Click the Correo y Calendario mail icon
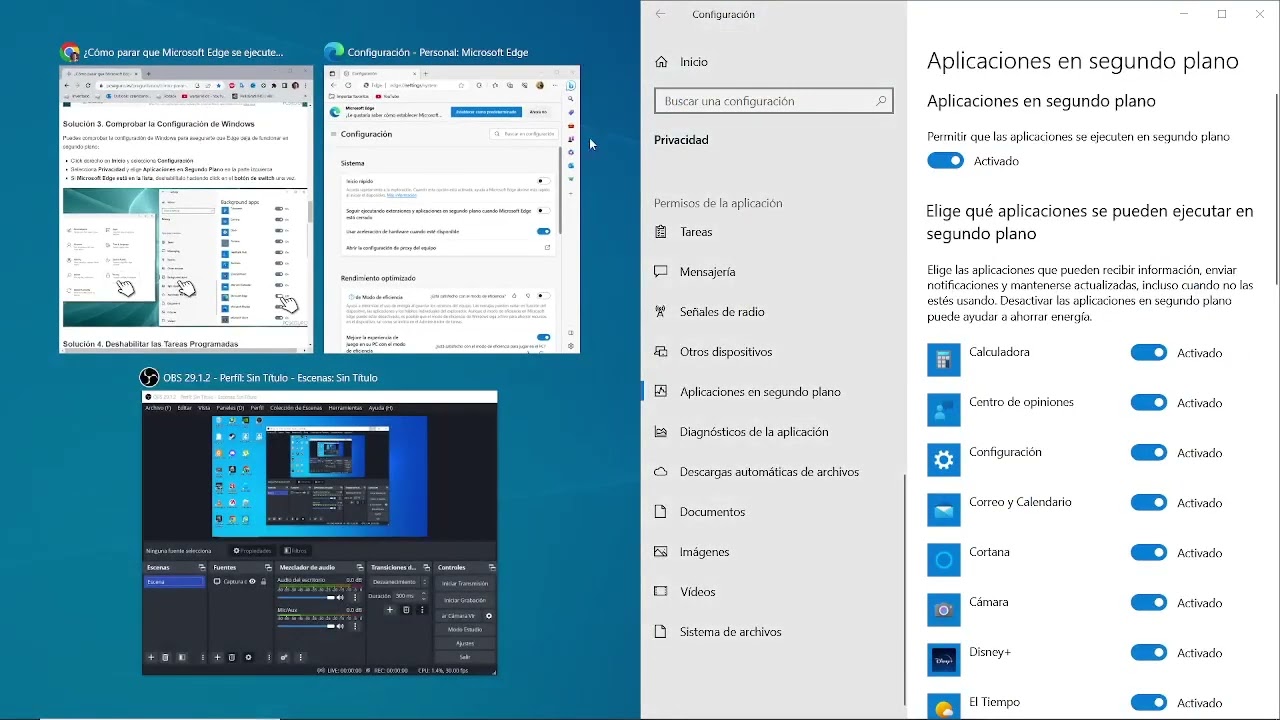Screen dimensions: 1280x720 tap(944, 510)
